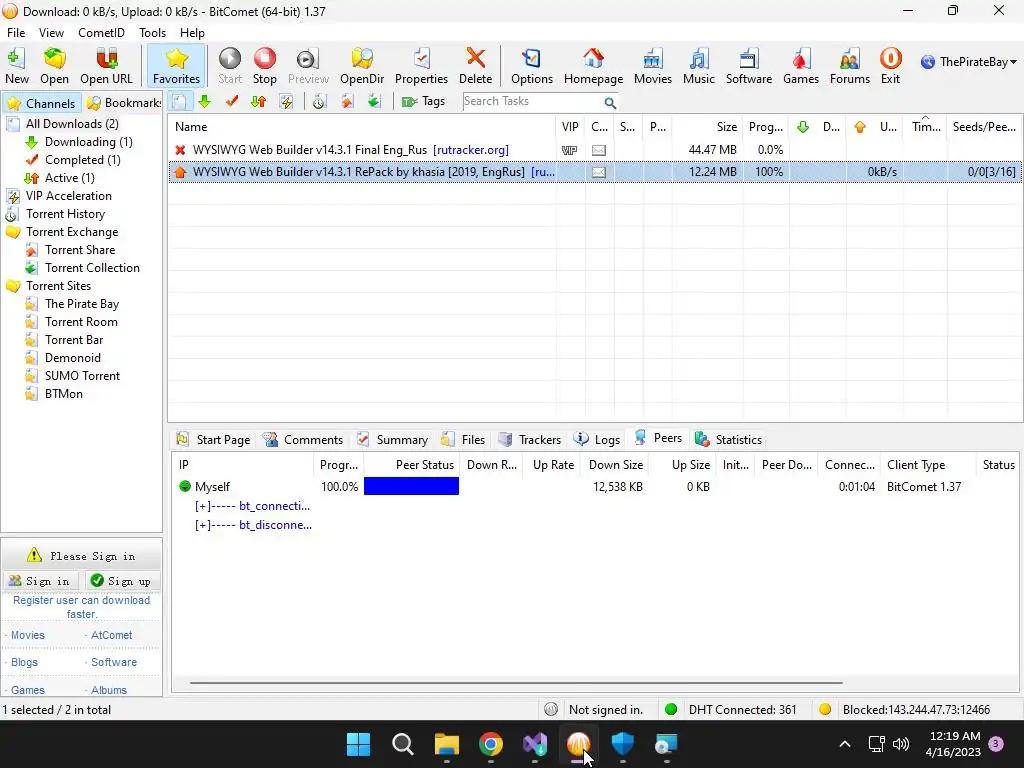This screenshot has width=1024, height=768.
Task: Filter by downloading green arrow icon
Action: (x=204, y=101)
